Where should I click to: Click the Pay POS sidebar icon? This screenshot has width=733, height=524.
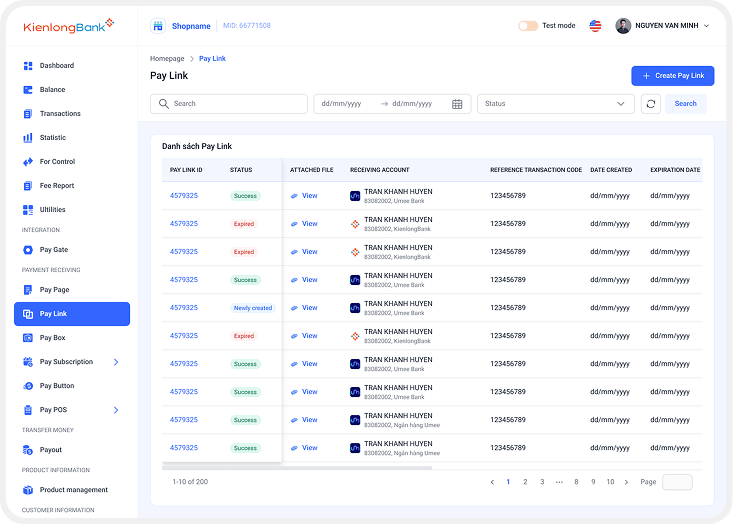click(x=28, y=410)
